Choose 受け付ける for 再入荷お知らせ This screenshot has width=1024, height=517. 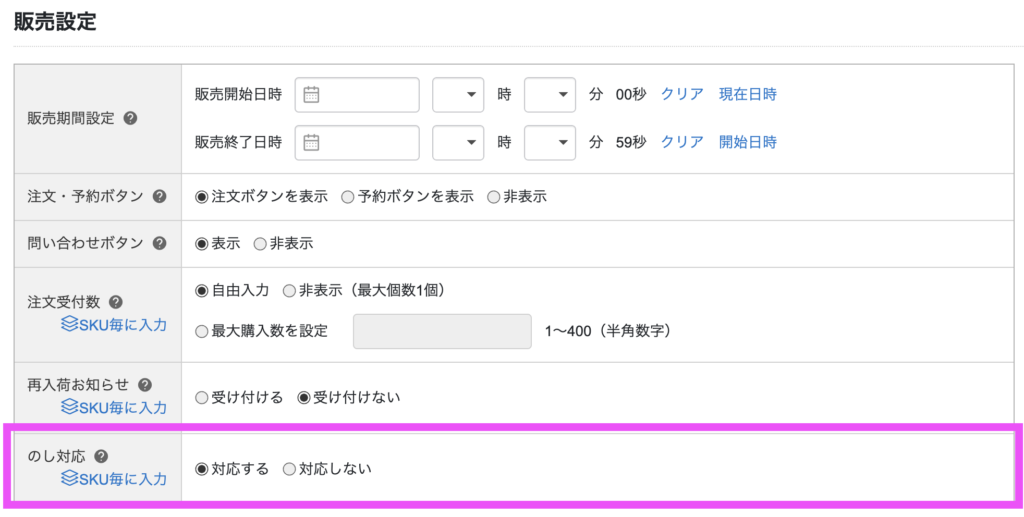202,398
